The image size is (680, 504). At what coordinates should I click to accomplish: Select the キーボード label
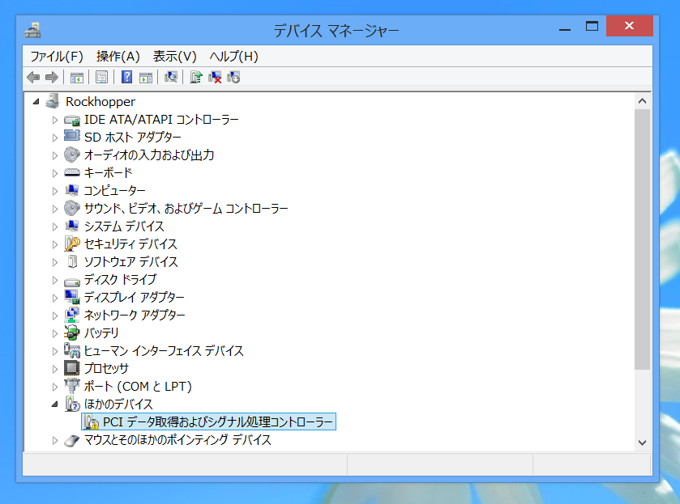[108, 173]
